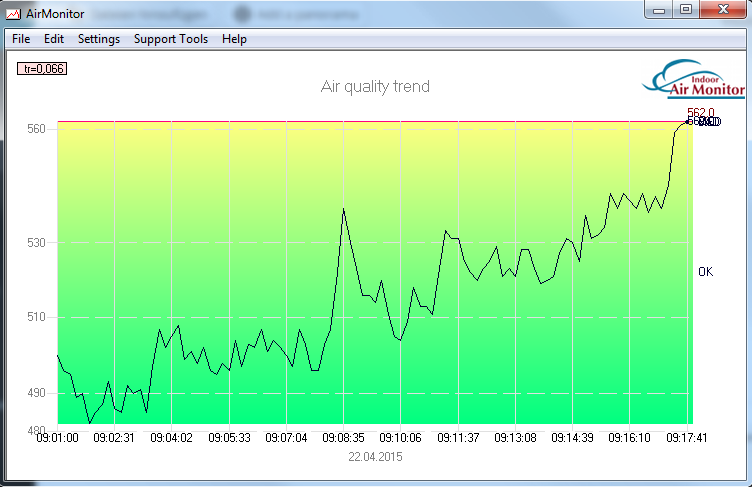The image size is (752, 487).
Task: Select the 09:08:35 time axis label
Action: [x=343, y=438]
